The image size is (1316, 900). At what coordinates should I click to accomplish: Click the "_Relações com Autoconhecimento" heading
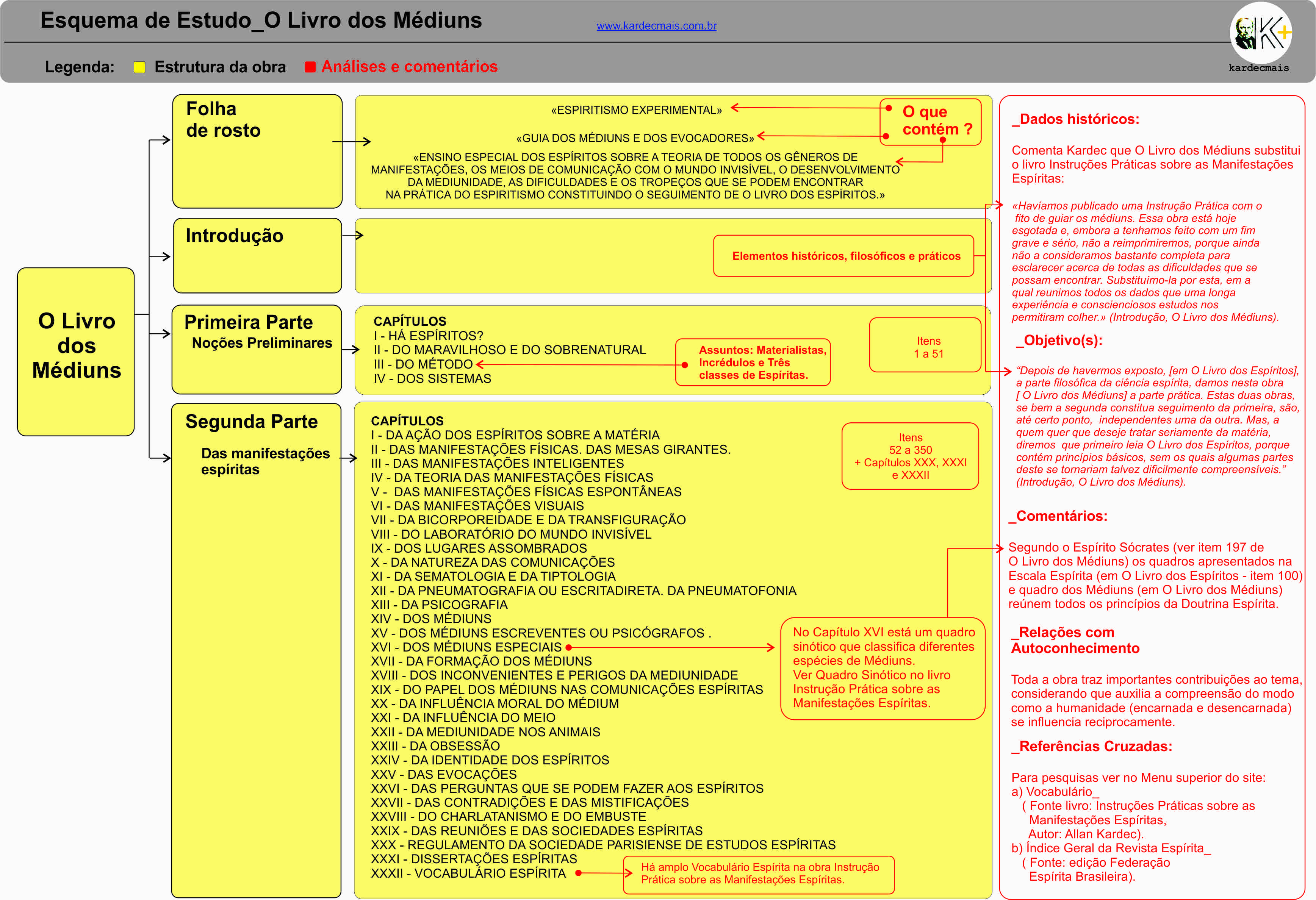click(x=1075, y=640)
